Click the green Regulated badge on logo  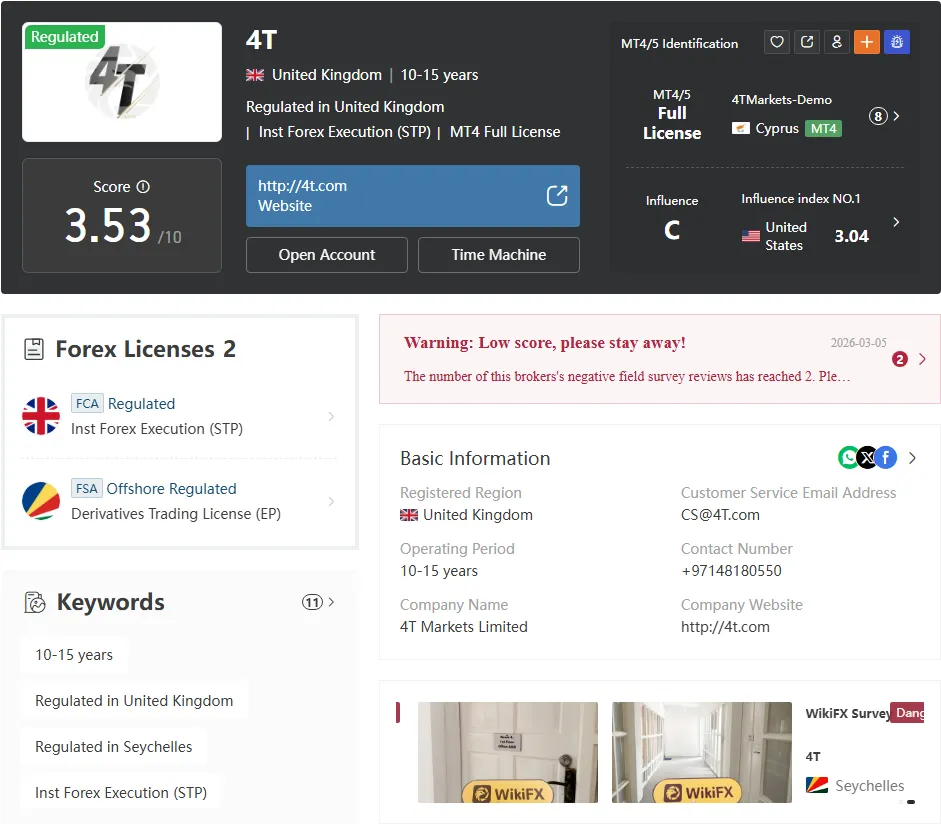point(64,37)
